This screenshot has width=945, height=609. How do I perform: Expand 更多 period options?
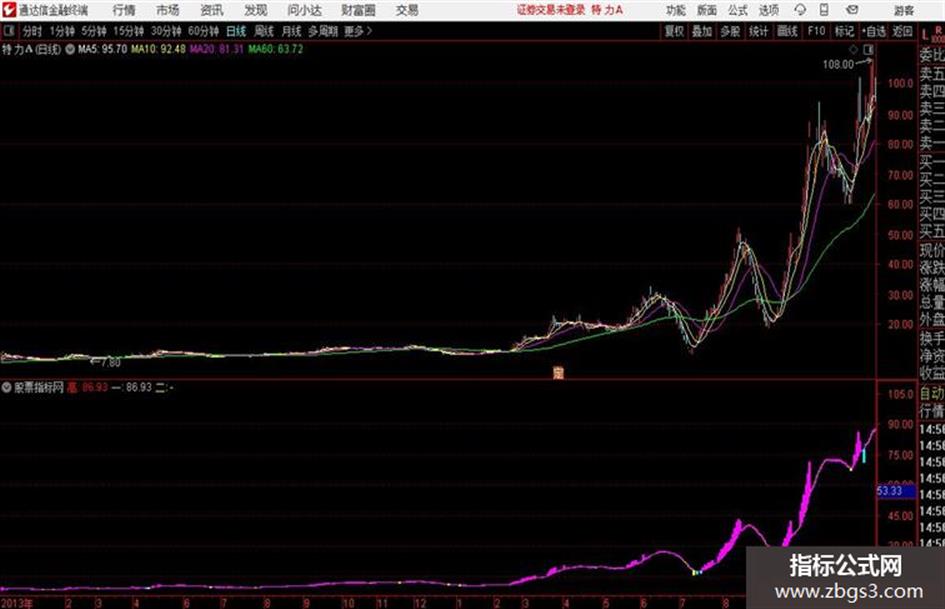tap(358, 31)
